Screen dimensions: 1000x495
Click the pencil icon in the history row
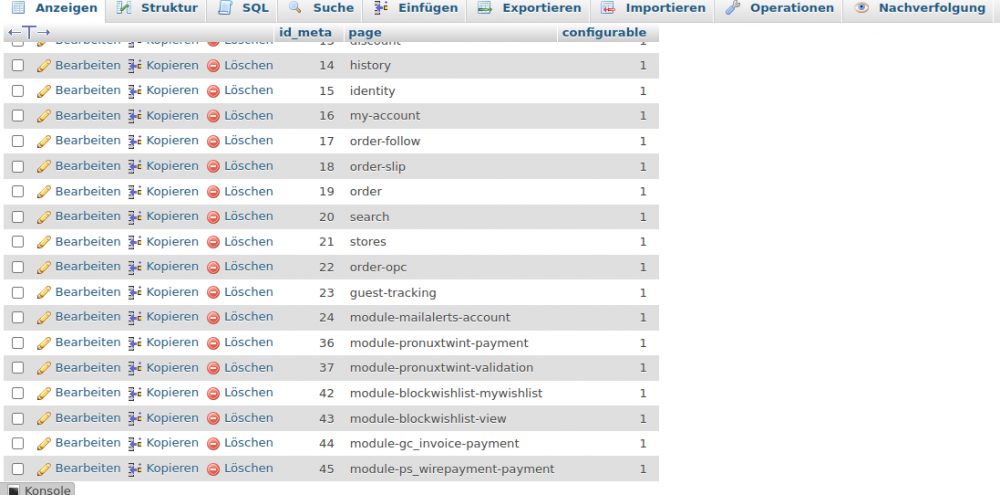pos(43,66)
